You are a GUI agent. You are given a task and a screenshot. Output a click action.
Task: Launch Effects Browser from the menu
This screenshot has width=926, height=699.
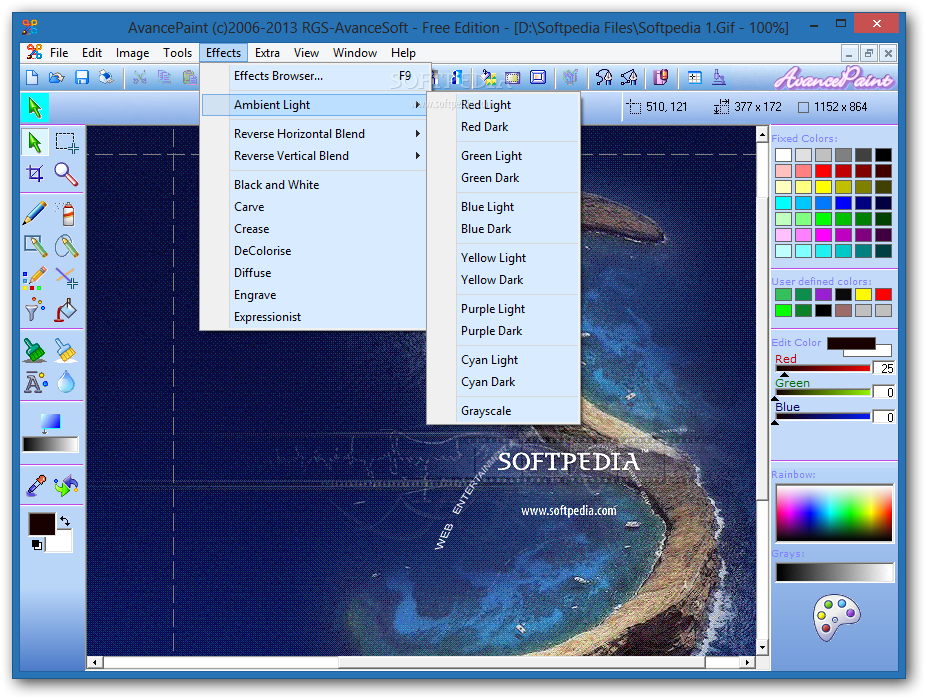pyautogui.click(x=314, y=76)
